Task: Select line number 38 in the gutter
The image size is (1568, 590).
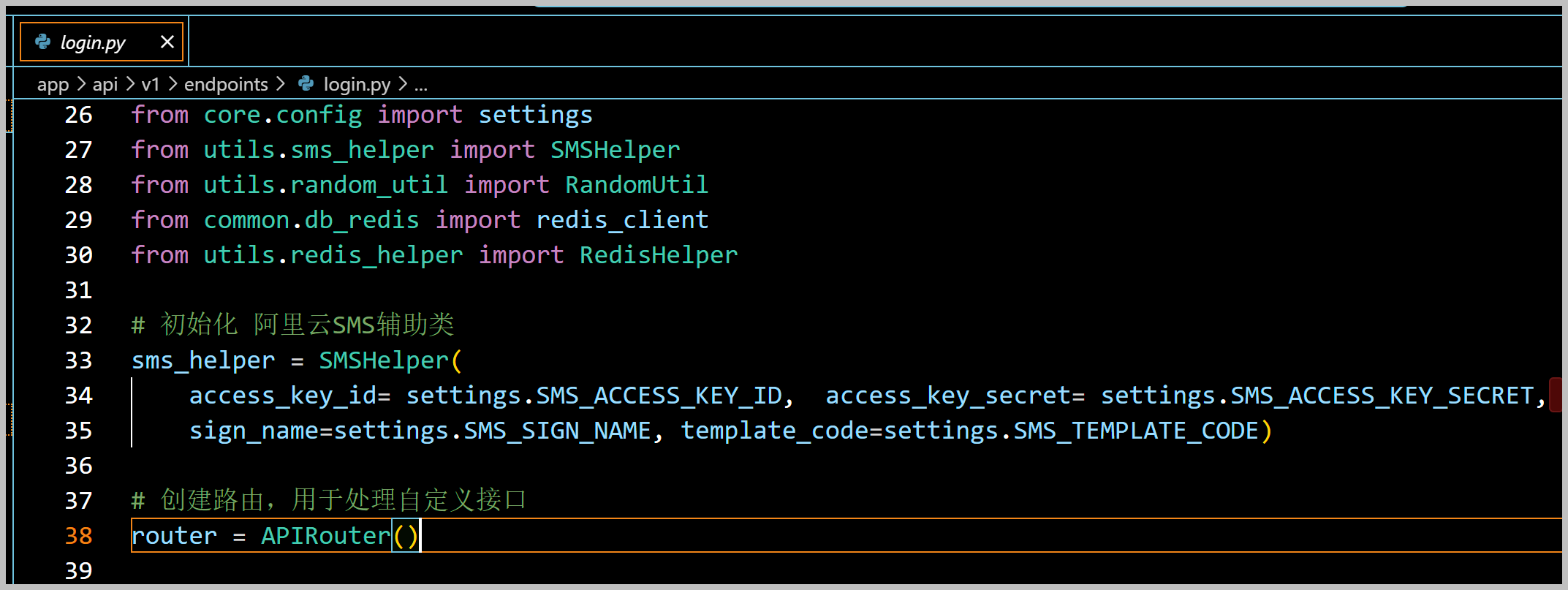Action: [79, 536]
